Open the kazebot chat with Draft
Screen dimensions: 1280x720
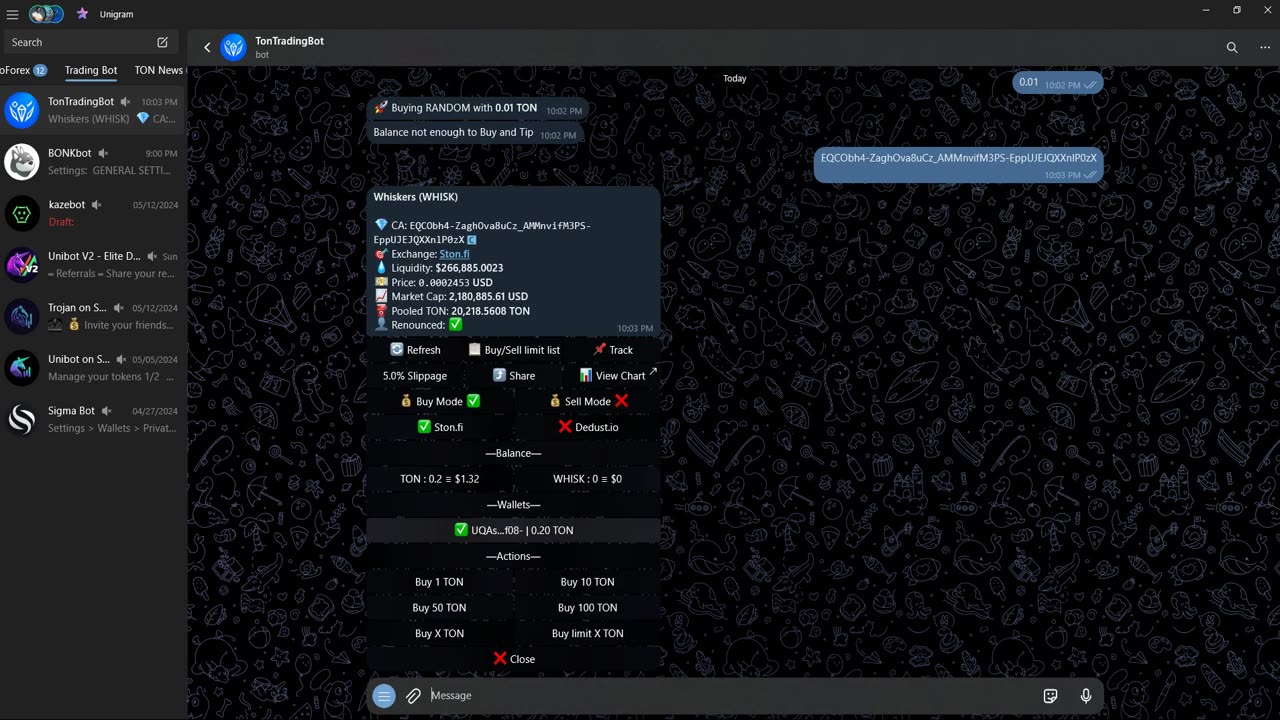92,213
